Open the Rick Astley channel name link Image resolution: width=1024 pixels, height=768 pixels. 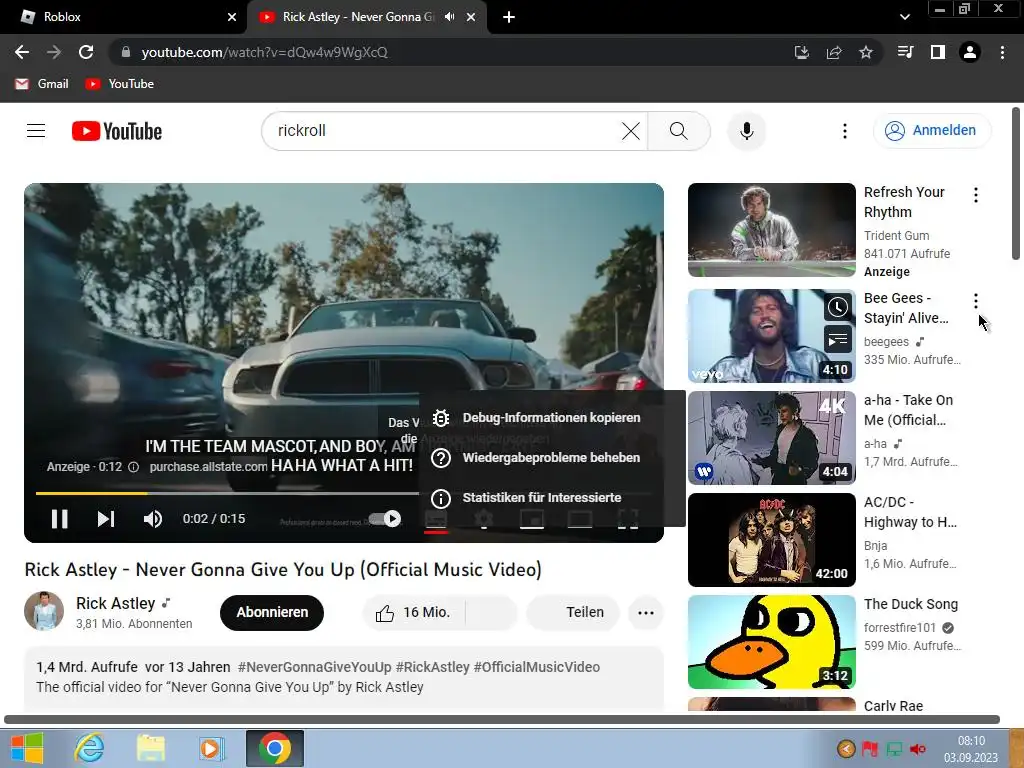116,603
